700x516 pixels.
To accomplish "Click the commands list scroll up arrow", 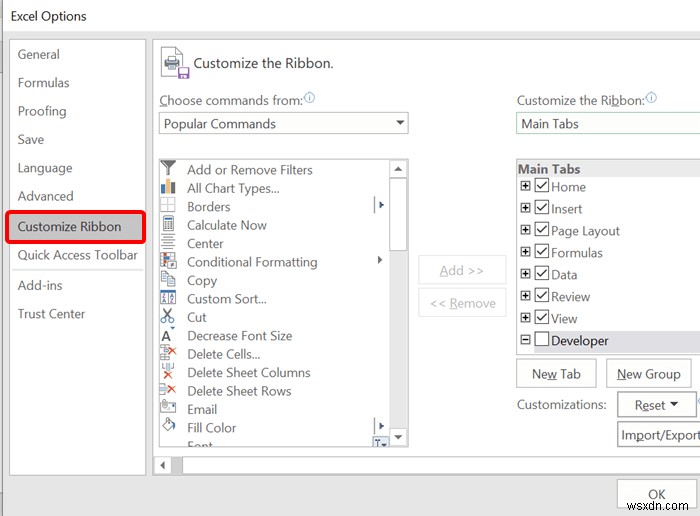I will click(398, 169).
